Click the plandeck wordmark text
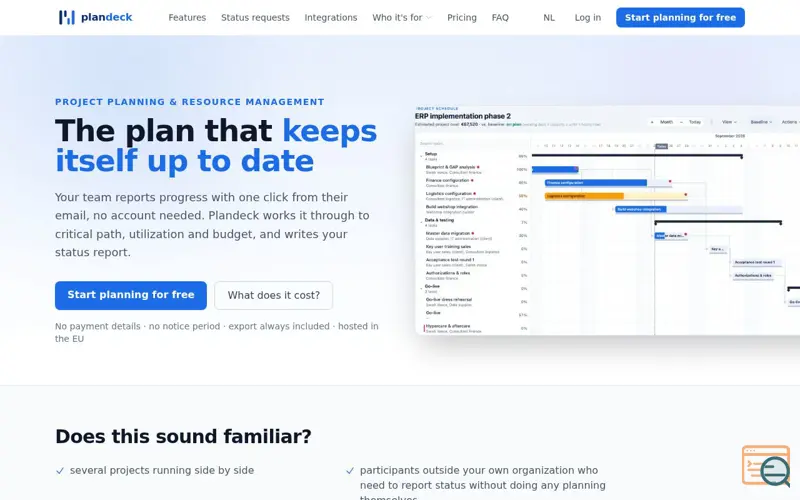The image size is (800, 500). [x=107, y=17]
